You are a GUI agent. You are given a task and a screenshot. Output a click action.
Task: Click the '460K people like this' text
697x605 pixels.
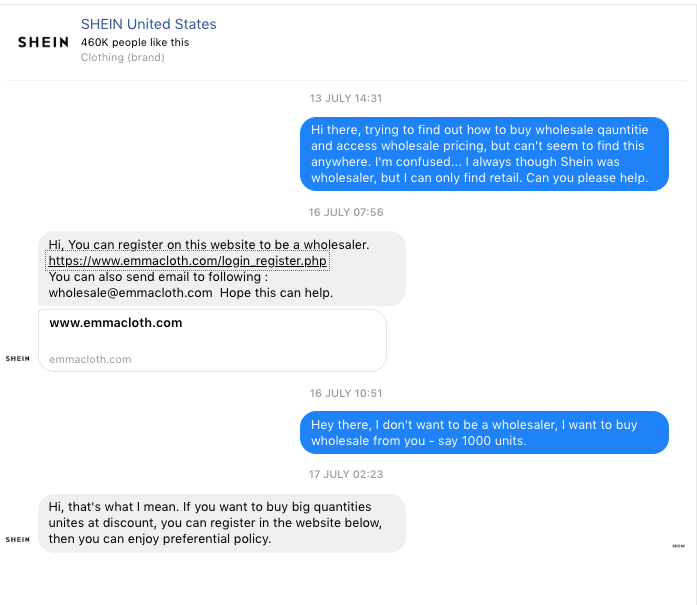[135, 42]
